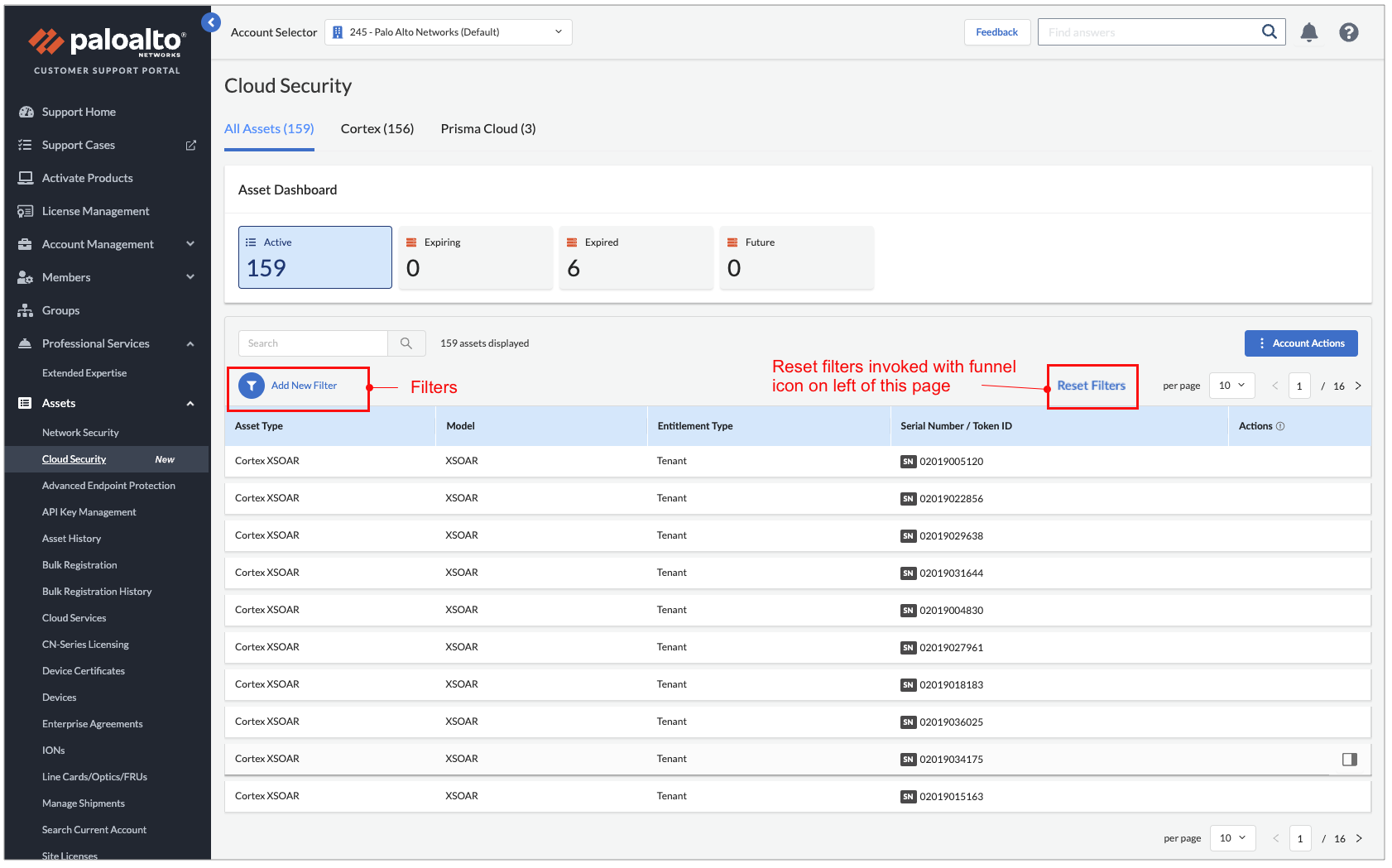
Task: Open the Account Selector dropdown
Action: [x=448, y=32]
